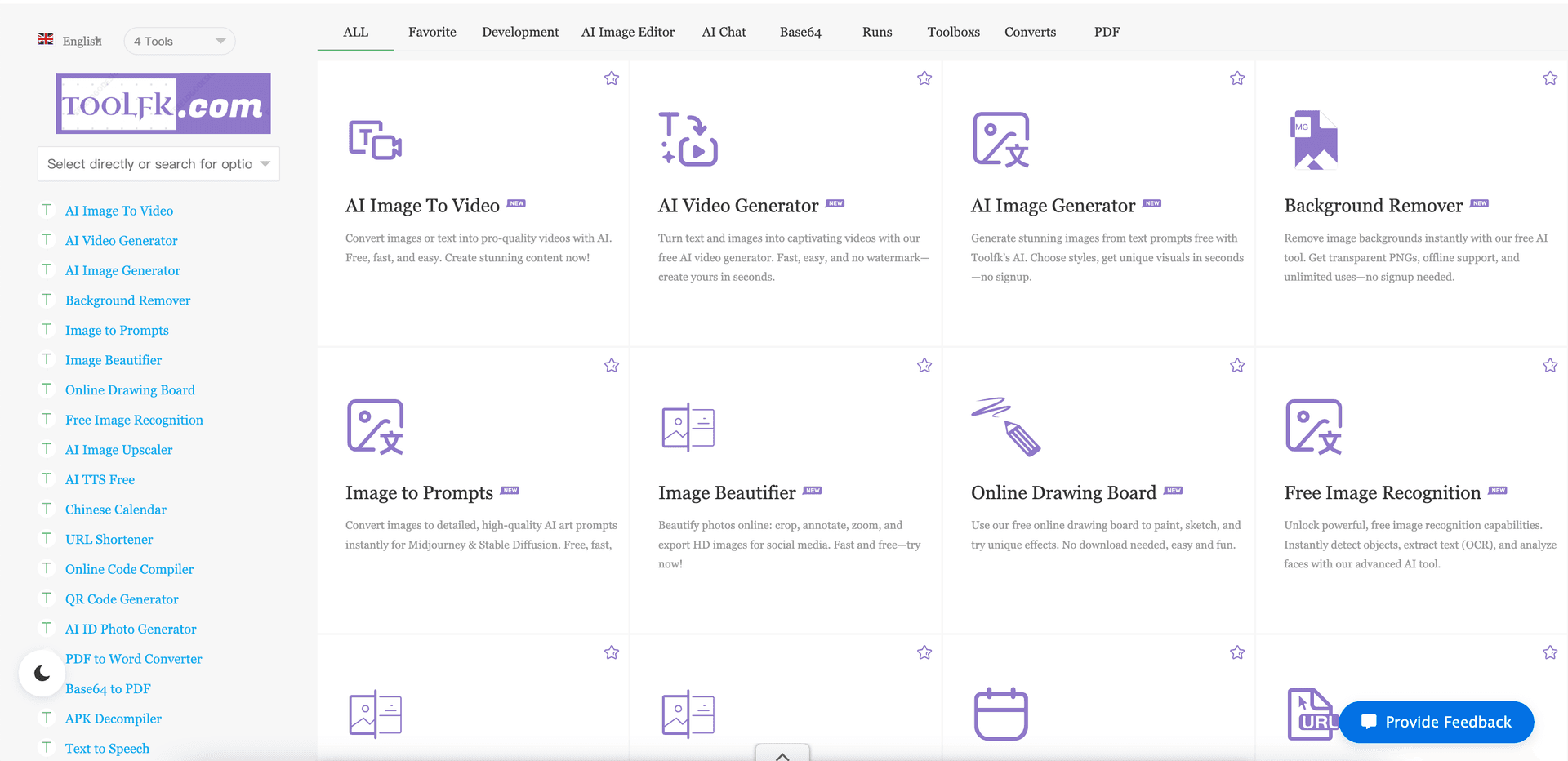Favorite the AI Video Generator card star
This screenshot has height=761, width=1568.
924,78
